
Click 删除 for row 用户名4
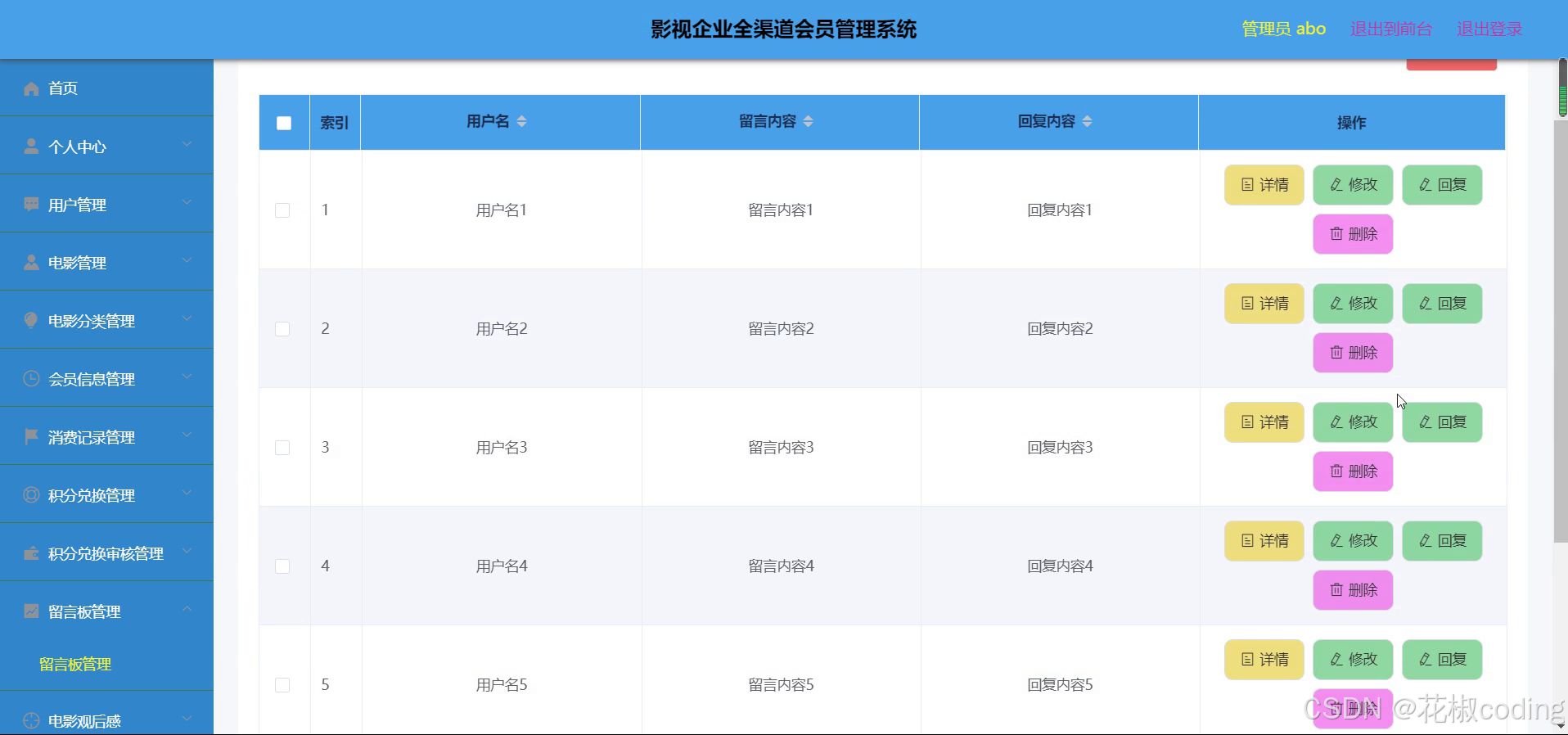pyautogui.click(x=1353, y=590)
